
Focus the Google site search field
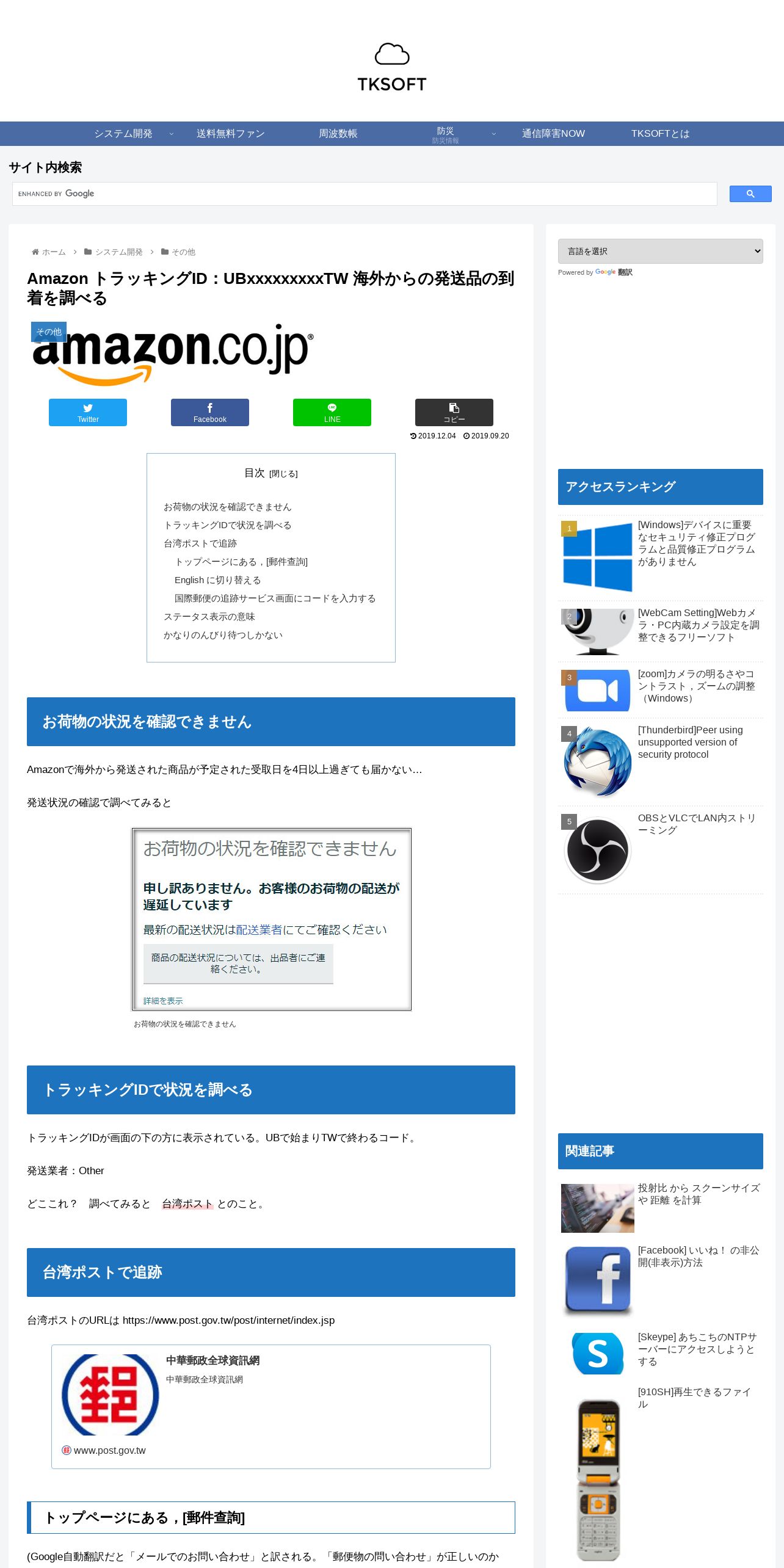tap(365, 194)
